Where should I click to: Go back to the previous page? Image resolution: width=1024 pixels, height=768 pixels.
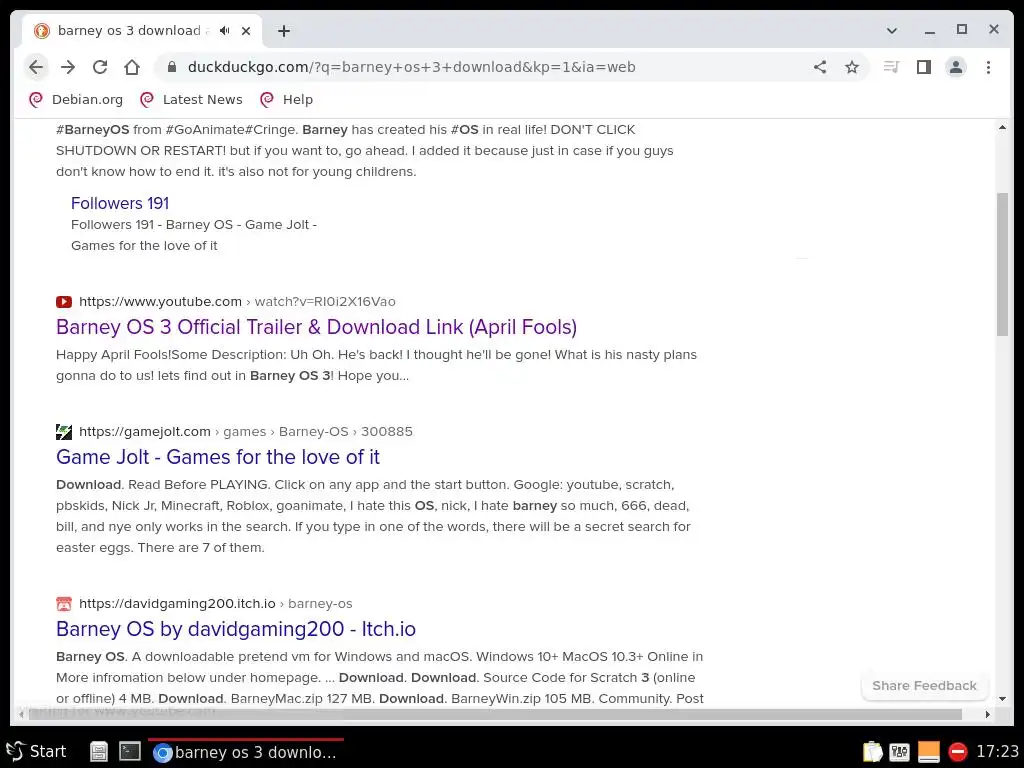36,67
